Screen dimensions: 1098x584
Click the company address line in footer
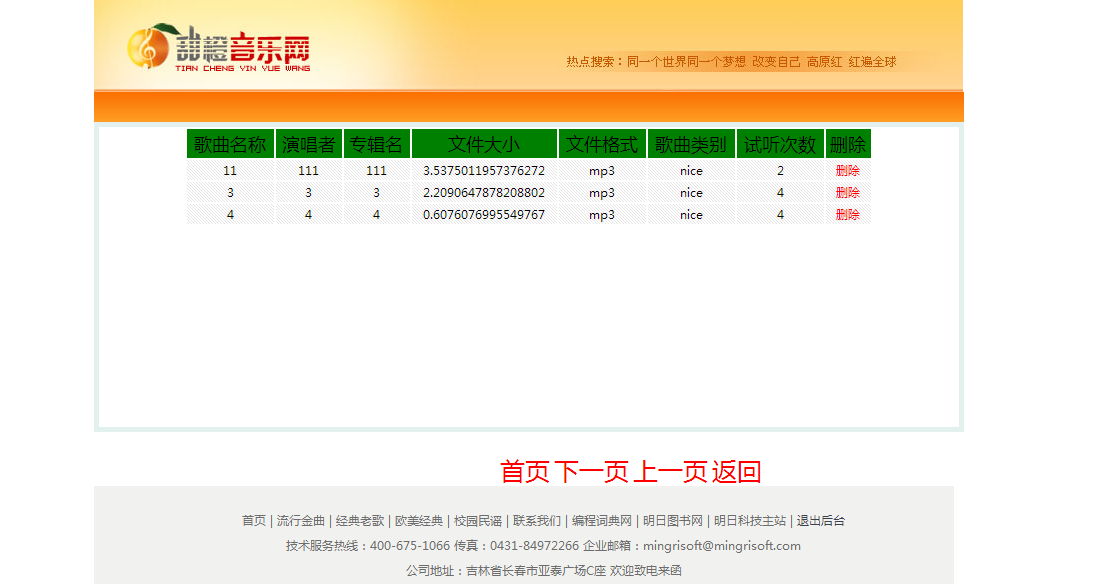[543, 570]
